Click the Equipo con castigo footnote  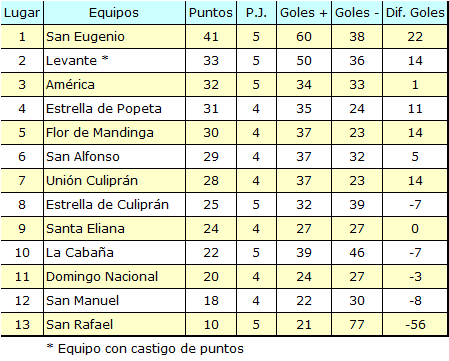coord(145,349)
